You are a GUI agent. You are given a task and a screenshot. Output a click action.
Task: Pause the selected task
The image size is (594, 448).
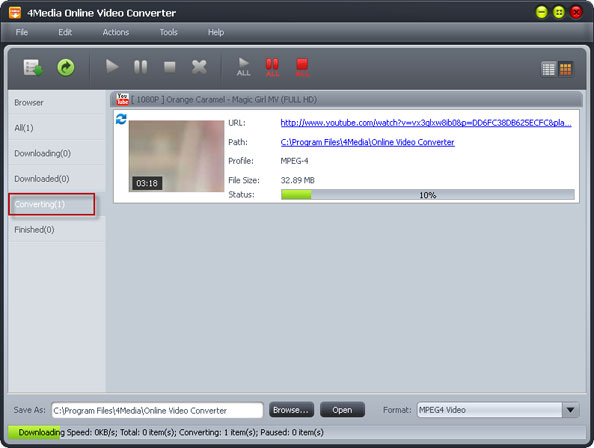pos(141,67)
